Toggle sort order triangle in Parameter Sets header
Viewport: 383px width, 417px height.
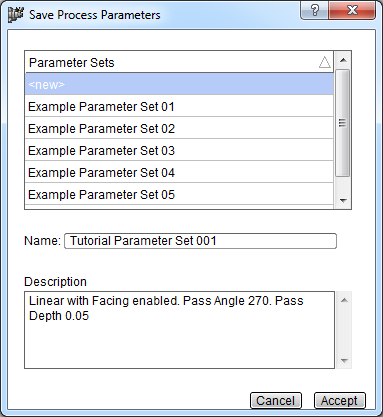click(325, 62)
